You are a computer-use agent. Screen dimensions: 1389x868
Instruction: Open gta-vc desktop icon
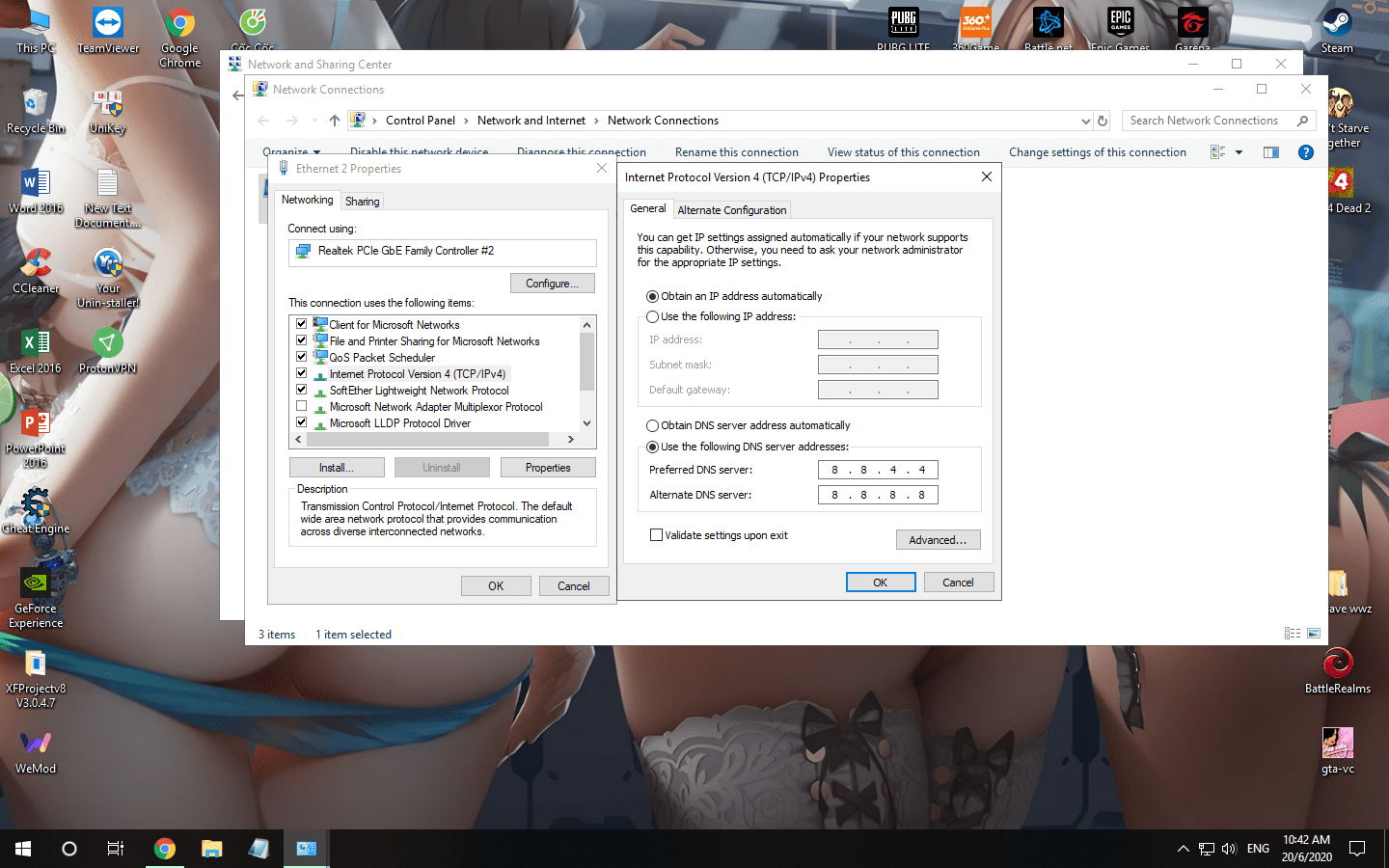[1337, 750]
